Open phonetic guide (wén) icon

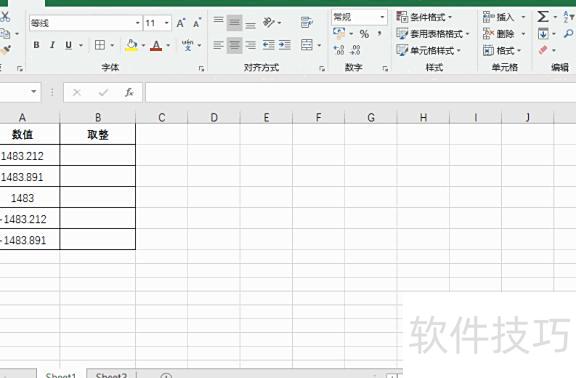187,45
